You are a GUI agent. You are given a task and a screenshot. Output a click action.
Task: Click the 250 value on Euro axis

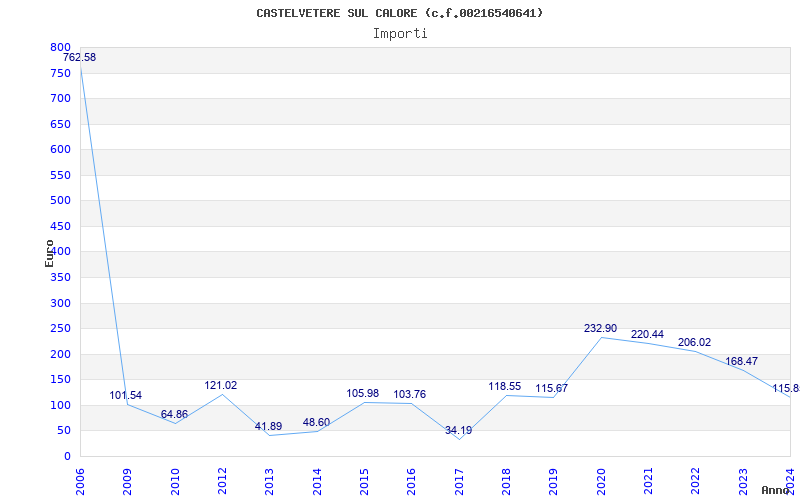[60, 329]
